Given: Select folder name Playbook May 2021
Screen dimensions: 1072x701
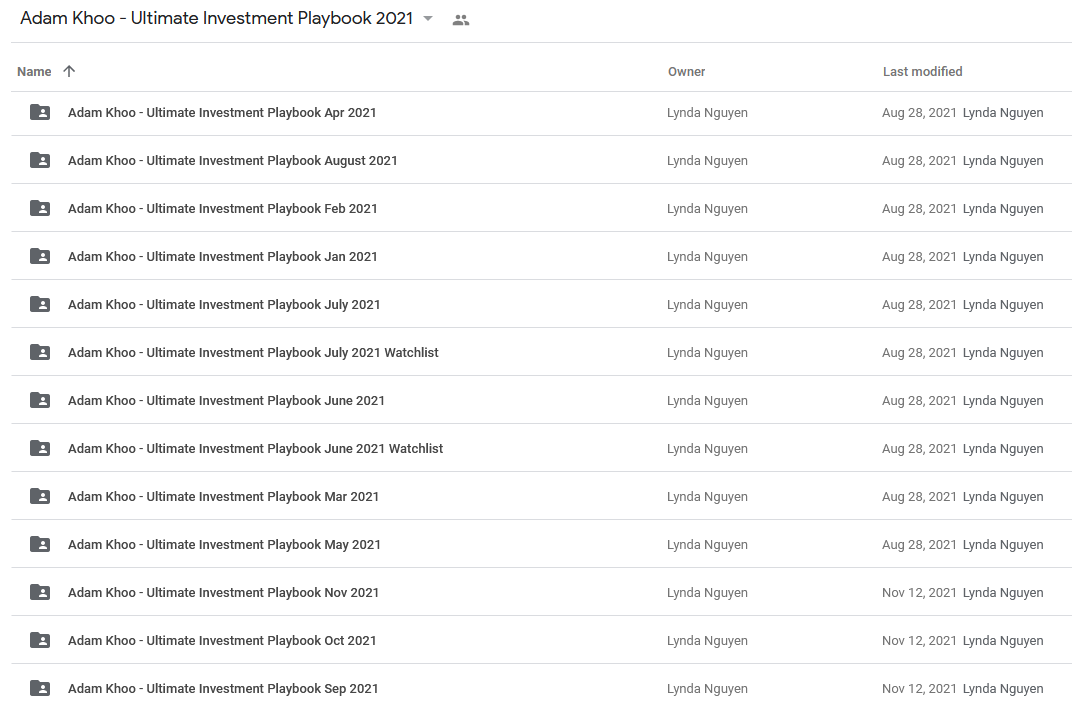Looking at the screenshot, I should click(224, 544).
